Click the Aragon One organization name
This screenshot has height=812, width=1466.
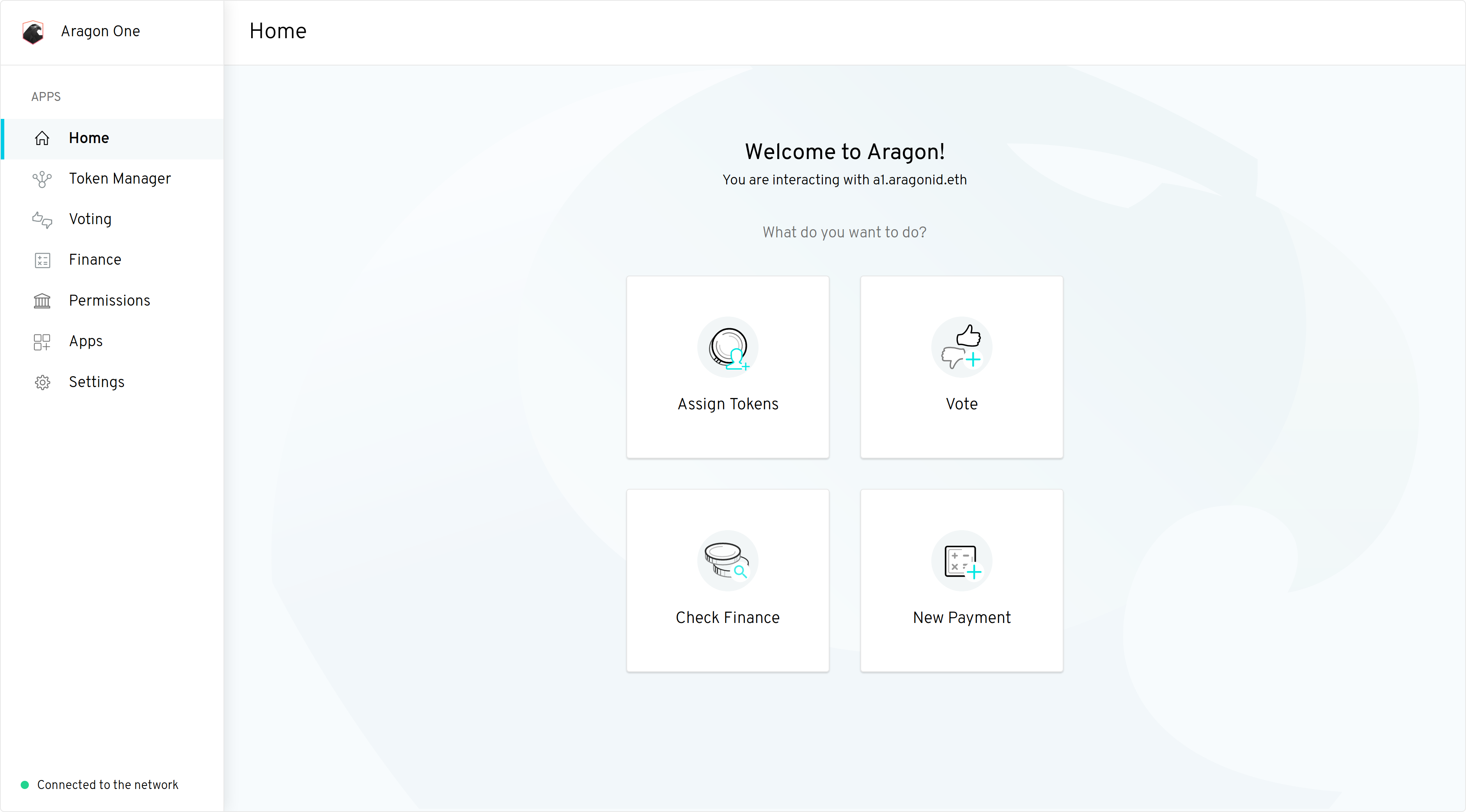point(100,31)
